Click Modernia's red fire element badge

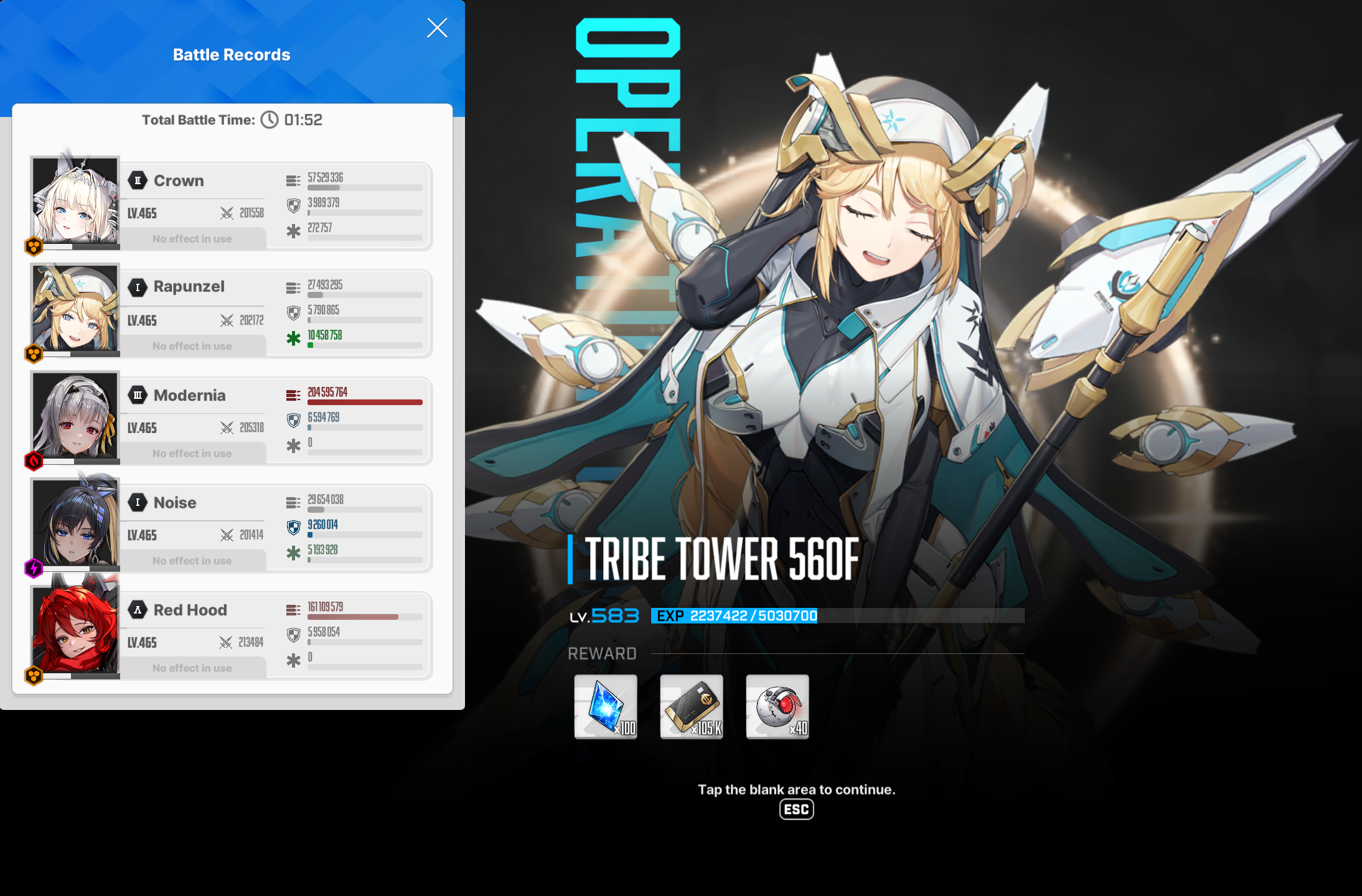pos(34,461)
